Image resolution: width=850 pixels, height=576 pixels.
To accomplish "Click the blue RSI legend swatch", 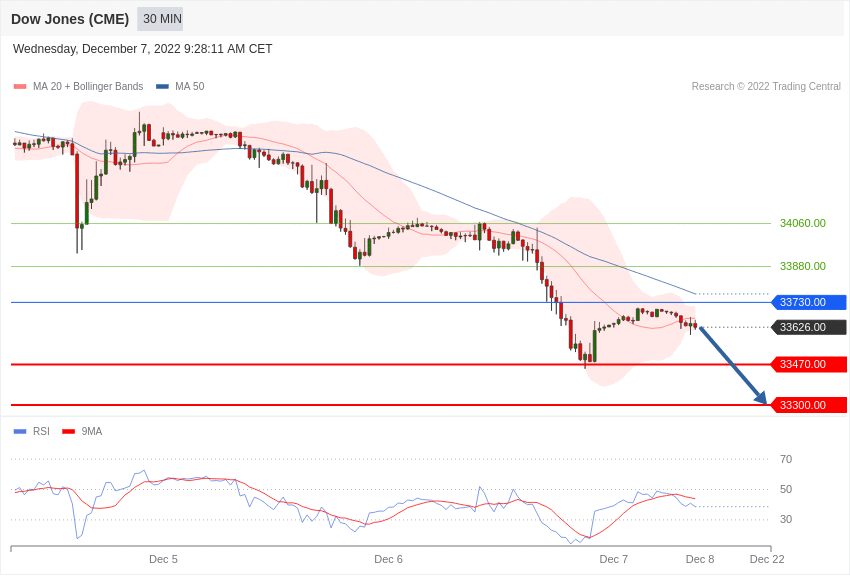I will click(x=20, y=431).
